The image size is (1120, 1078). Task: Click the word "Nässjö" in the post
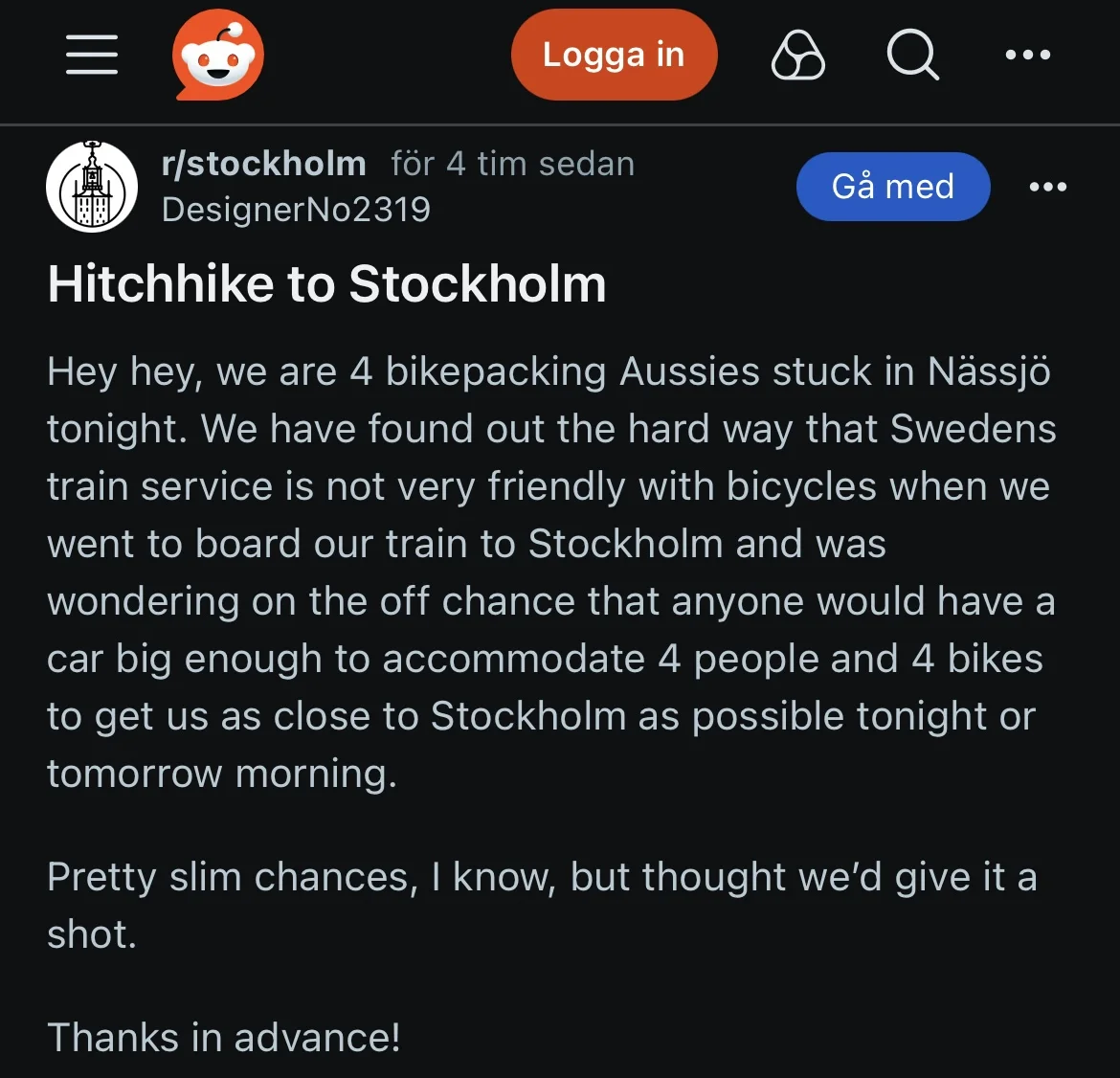click(x=989, y=371)
